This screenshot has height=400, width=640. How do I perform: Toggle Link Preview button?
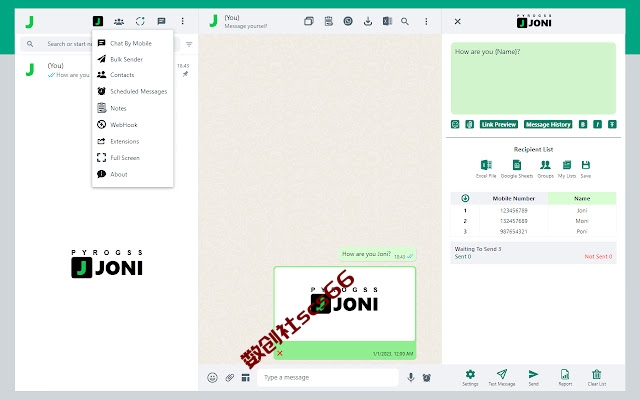click(x=499, y=124)
